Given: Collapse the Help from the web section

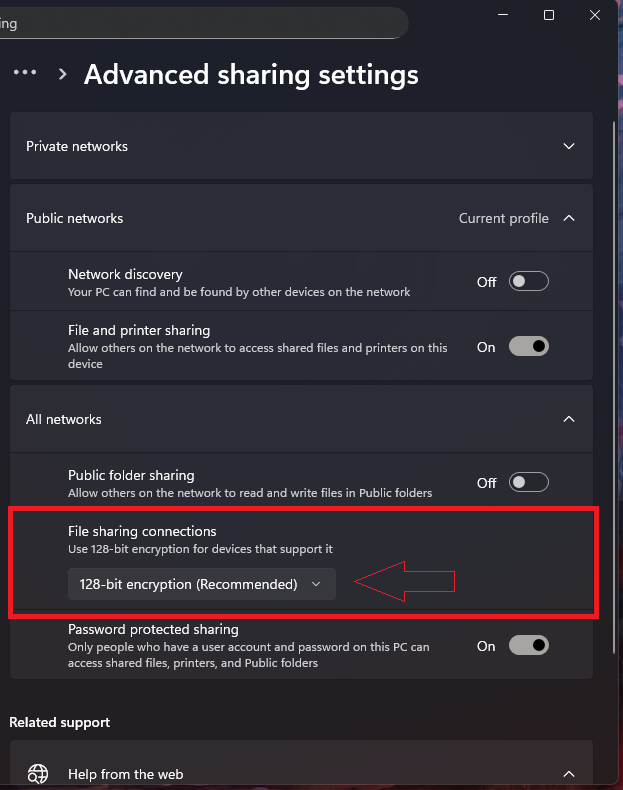Looking at the screenshot, I should (x=569, y=774).
